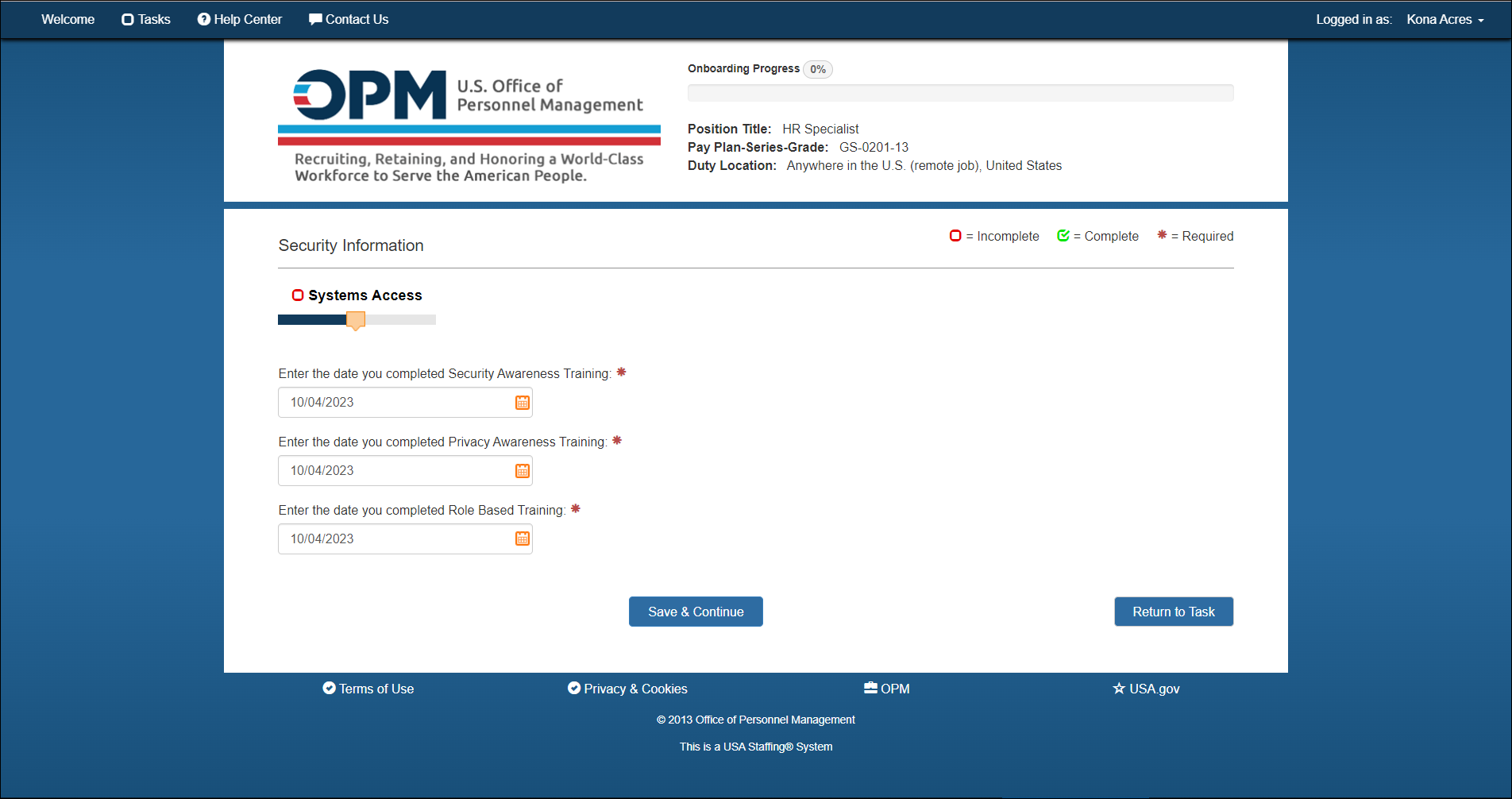Click the Tasks checkbox icon in navbar
This screenshot has height=799, width=1512.
[x=127, y=20]
